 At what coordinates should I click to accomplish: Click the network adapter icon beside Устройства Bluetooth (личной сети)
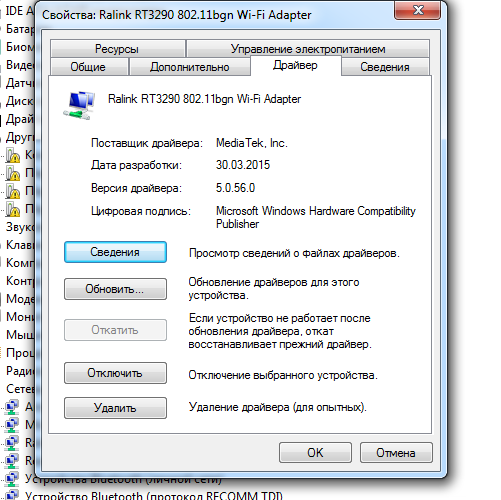tap(12, 479)
